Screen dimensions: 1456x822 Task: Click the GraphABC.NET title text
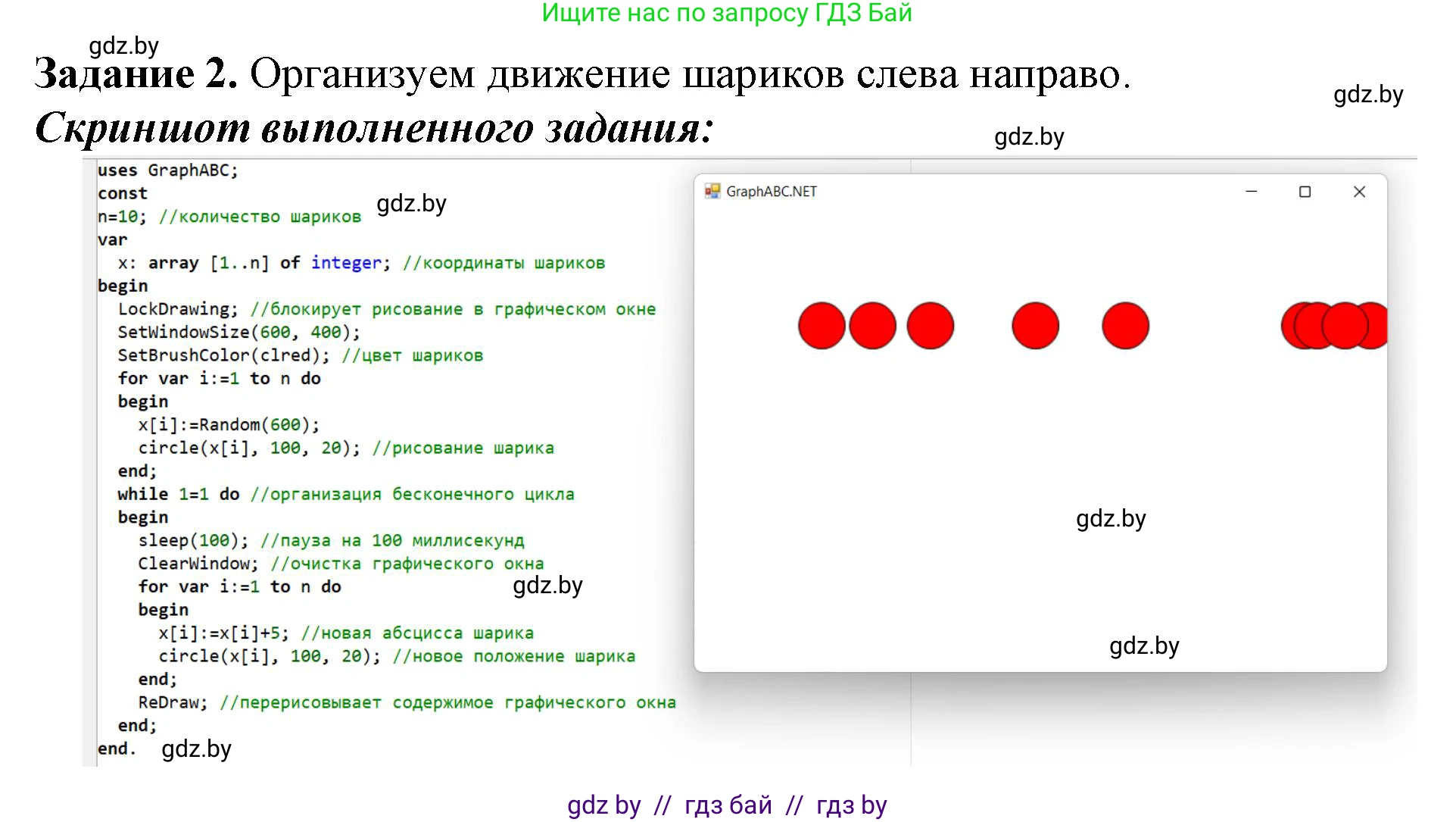point(771,192)
